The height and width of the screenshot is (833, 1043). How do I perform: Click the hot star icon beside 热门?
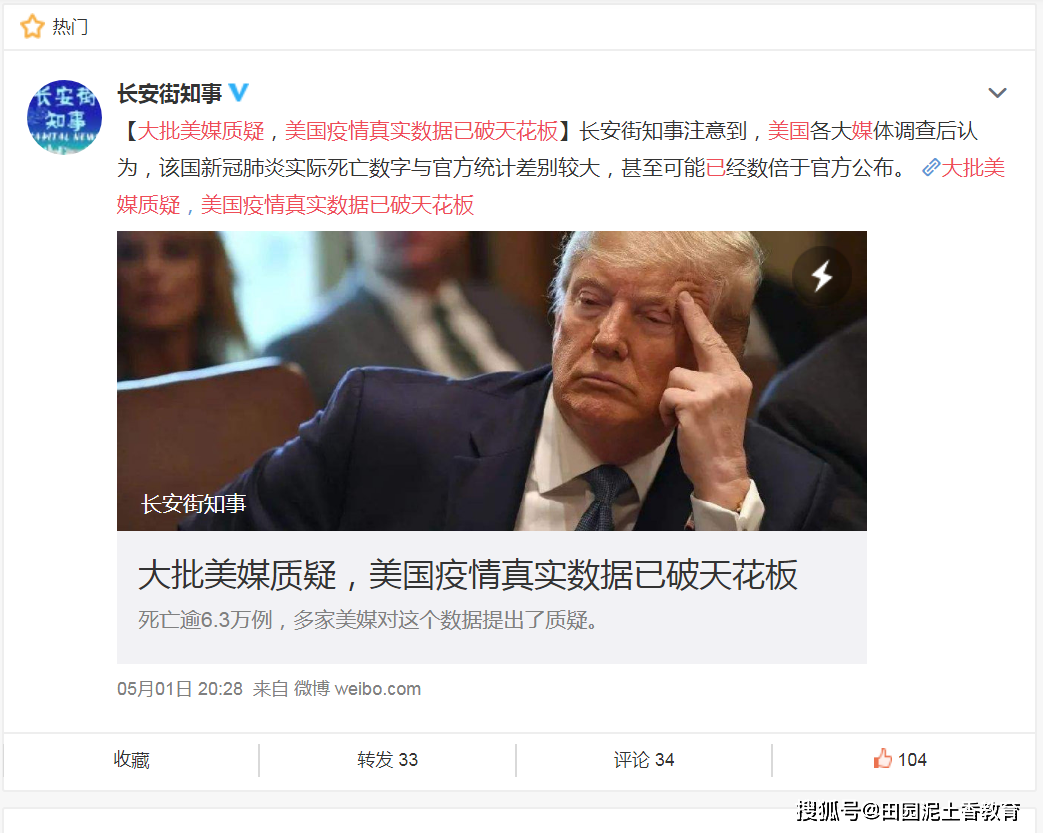32,27
